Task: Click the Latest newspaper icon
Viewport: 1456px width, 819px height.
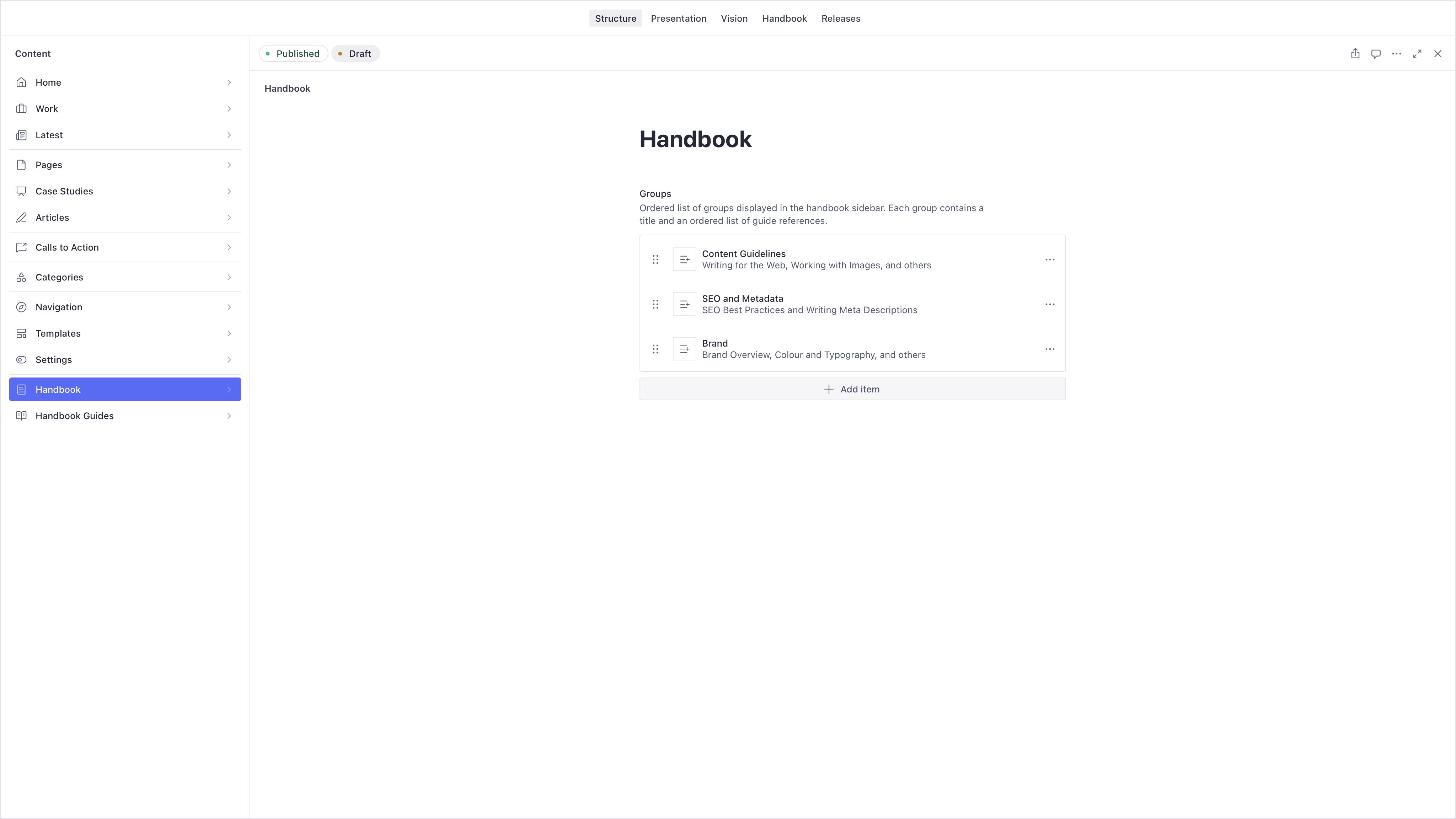Action: point(21,135)
